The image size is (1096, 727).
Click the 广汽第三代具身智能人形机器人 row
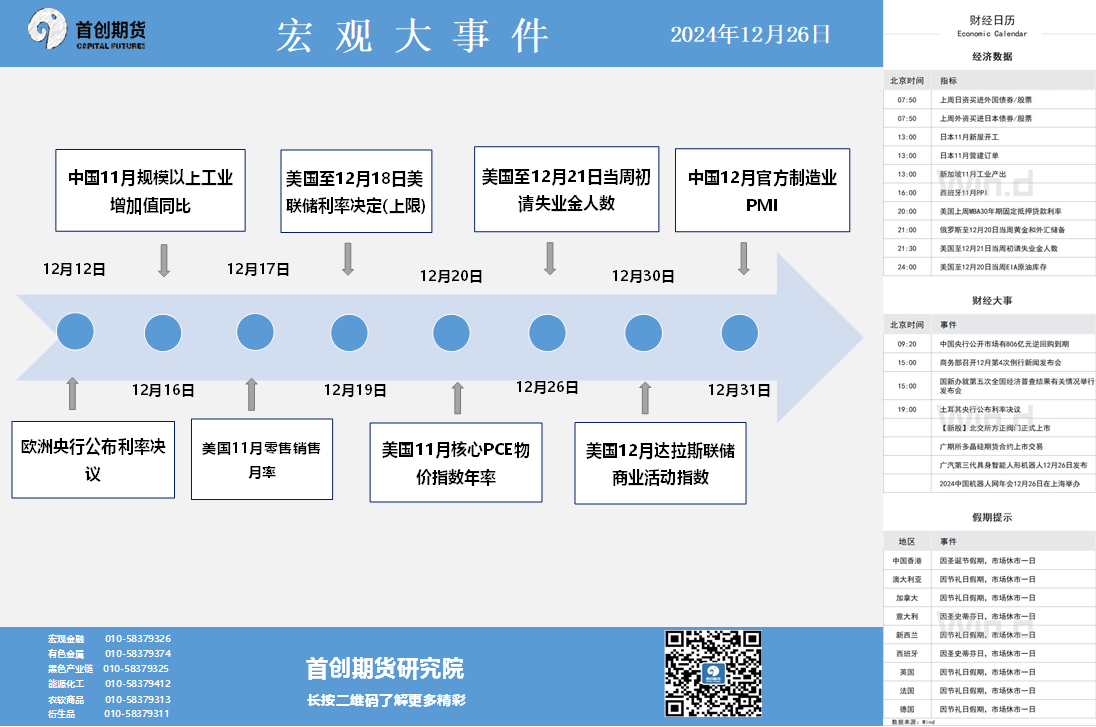(990, 465)
